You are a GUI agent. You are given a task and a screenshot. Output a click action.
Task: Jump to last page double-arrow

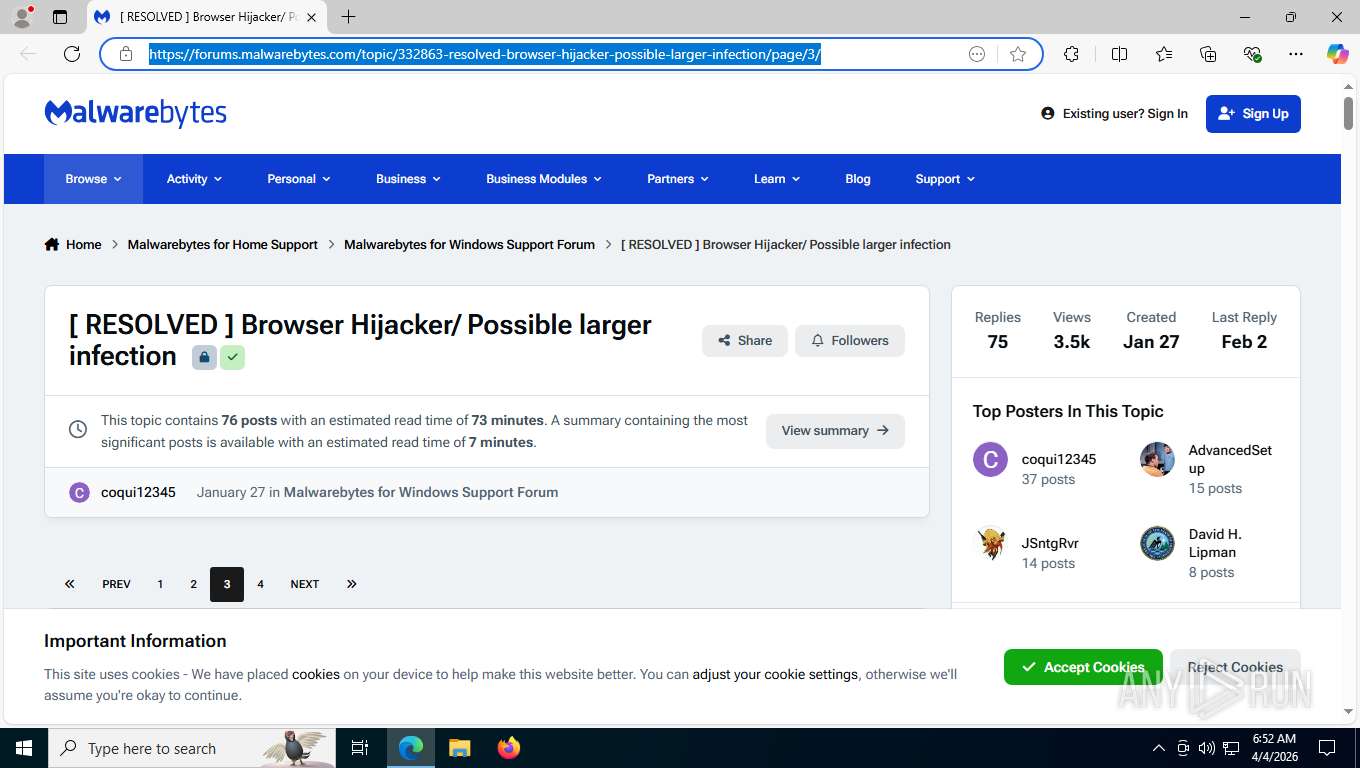351,584
